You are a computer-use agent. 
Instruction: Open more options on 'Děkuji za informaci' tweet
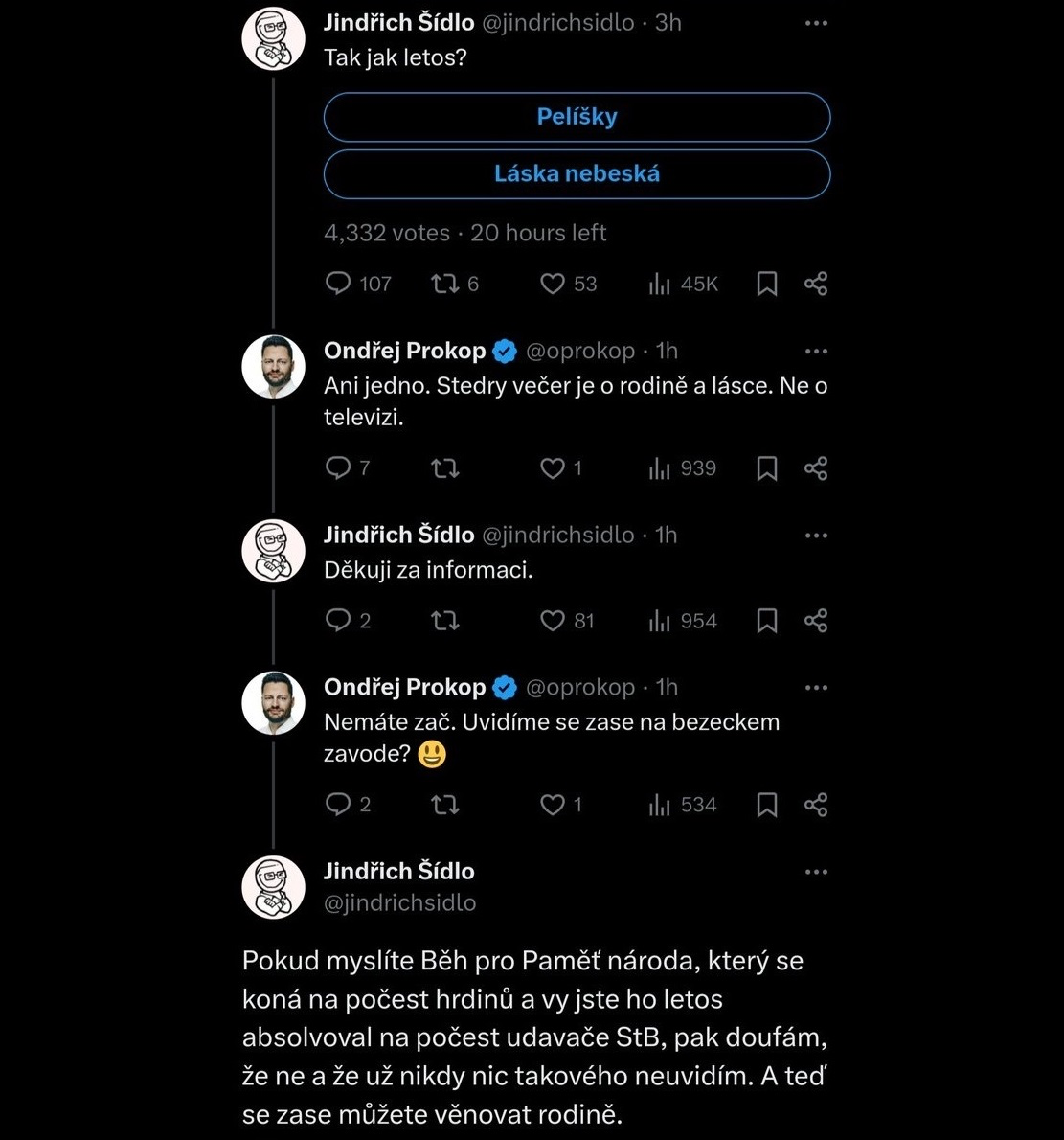pos(816,536)
